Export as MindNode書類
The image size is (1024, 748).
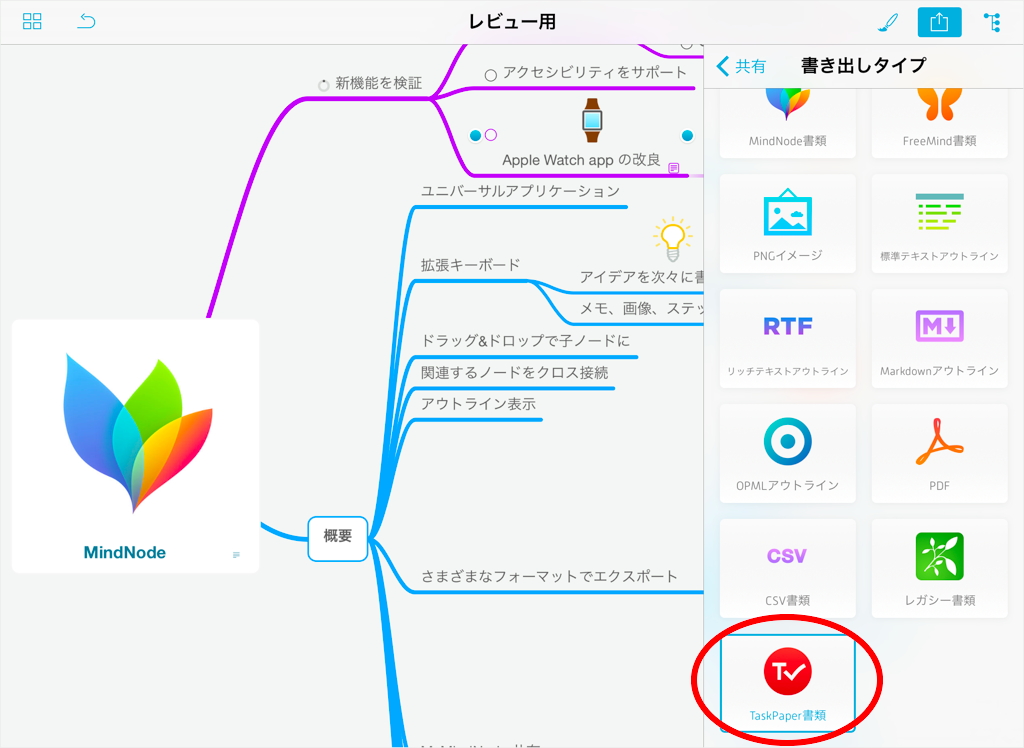point(788,123)
